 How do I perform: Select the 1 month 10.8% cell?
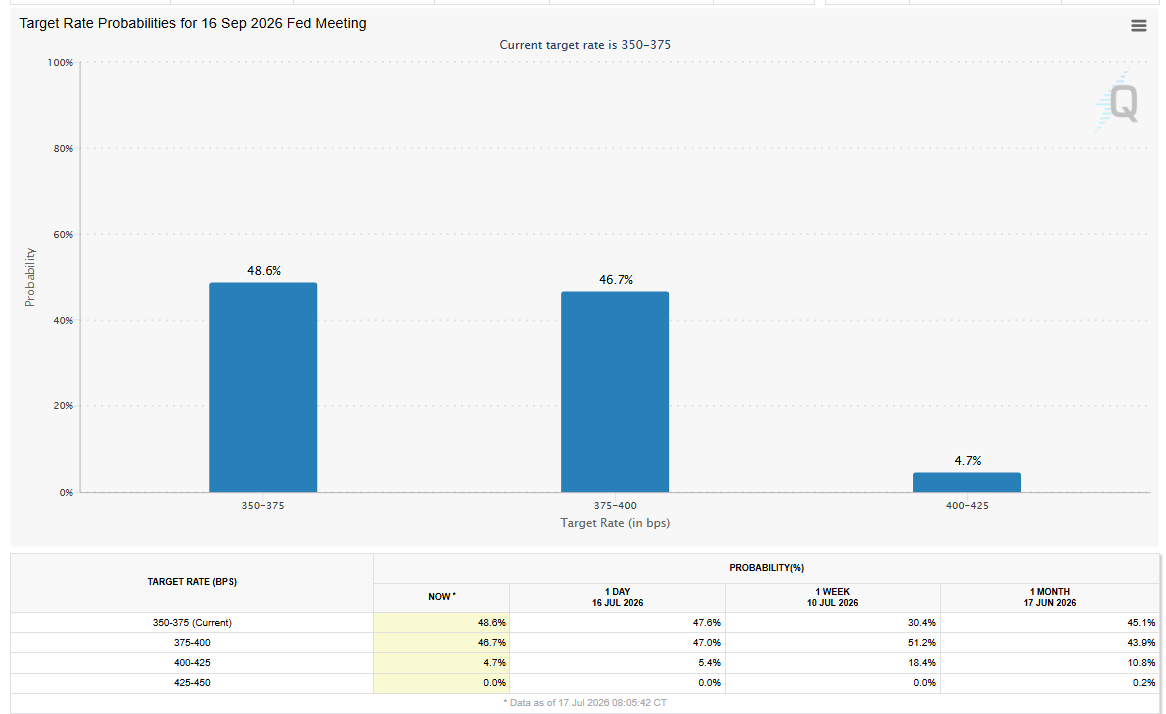(1049, 663)
